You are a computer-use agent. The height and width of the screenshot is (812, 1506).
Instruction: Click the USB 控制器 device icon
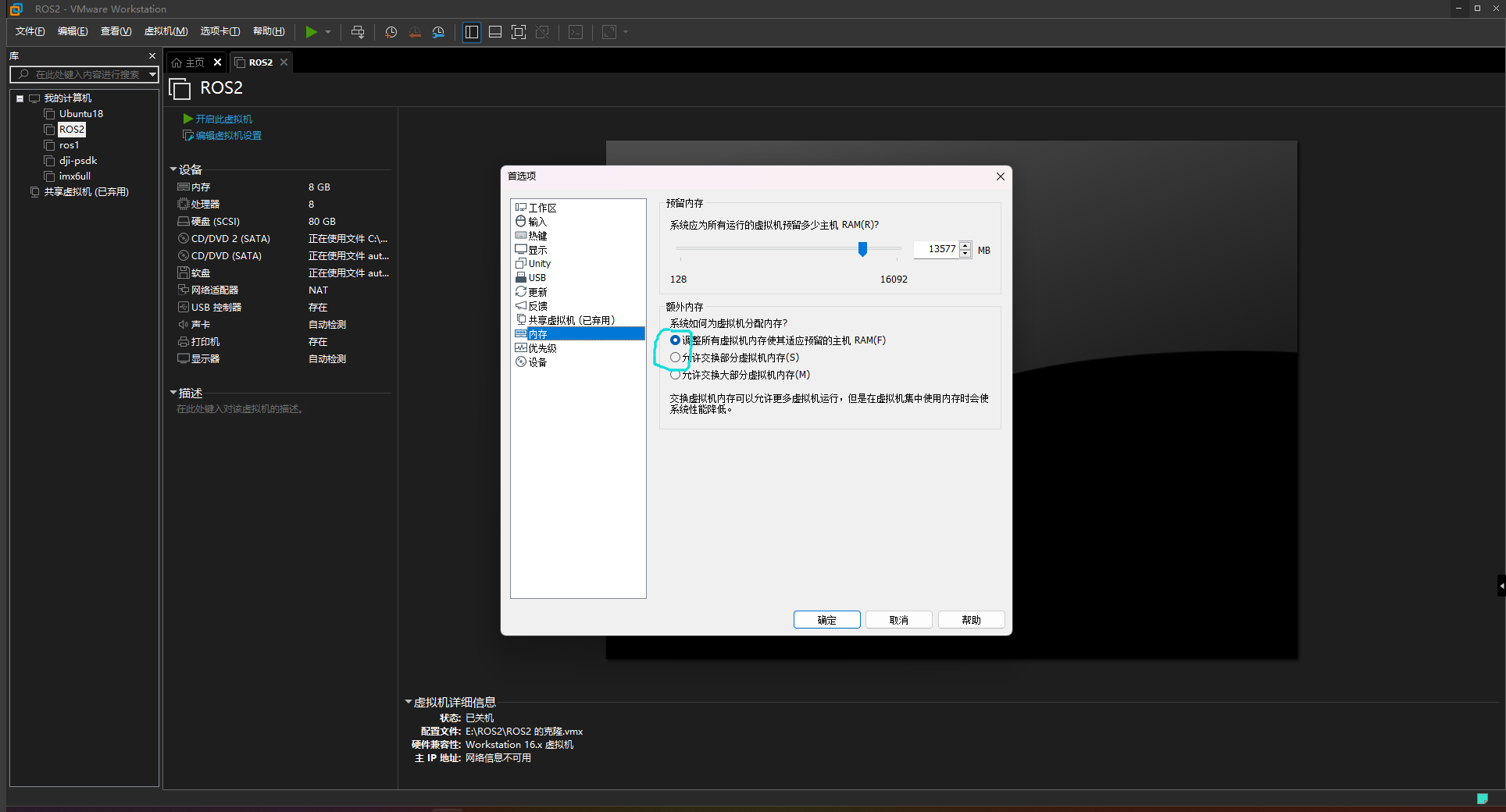click(184, 308)
